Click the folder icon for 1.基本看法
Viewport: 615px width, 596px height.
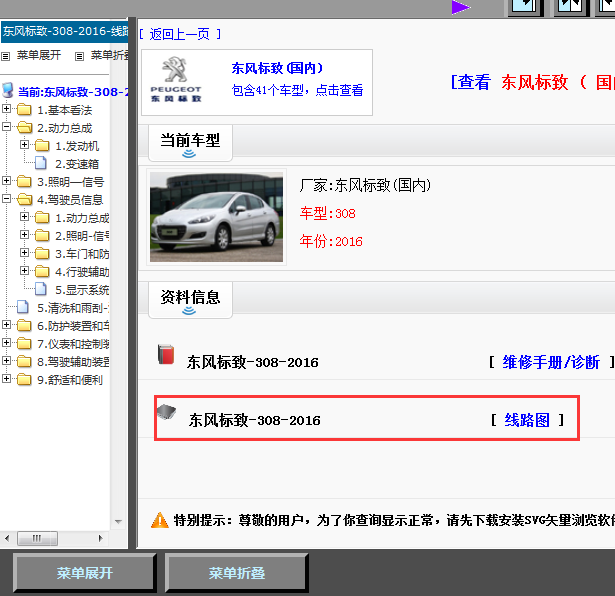tap(24, 109)
